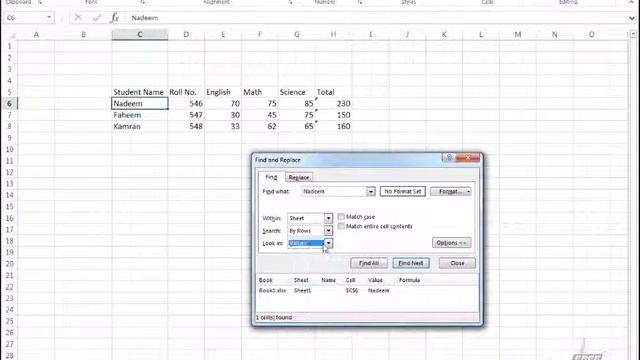Click the Roll No. header cell

(x=186, y=92)
